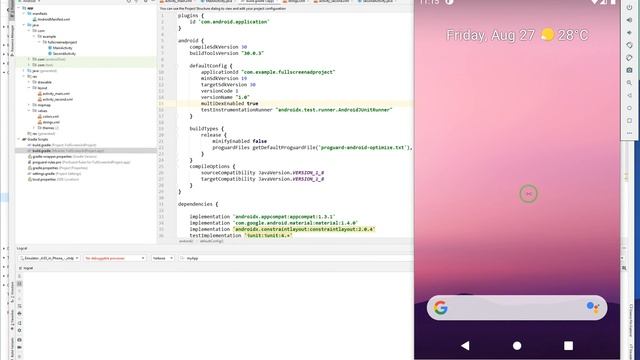Select strings.xml in values folder
Image resolution: width=640 pixels, height=360 pixels.
click(49, 122)
